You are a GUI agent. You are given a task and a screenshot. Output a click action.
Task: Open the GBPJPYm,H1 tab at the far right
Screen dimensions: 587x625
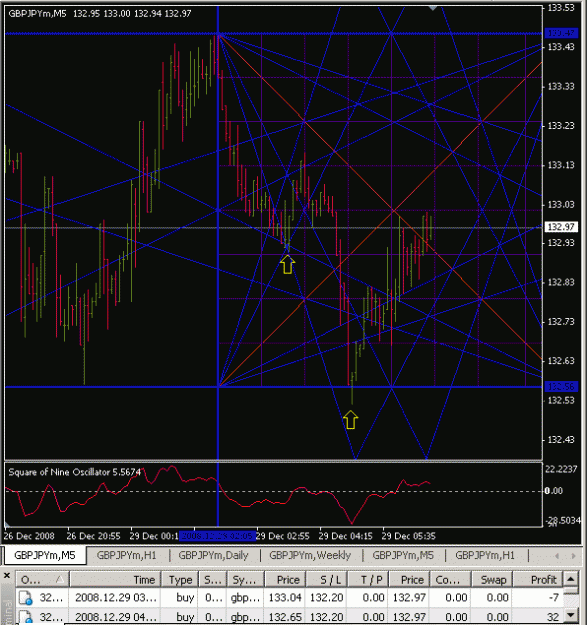485,555
